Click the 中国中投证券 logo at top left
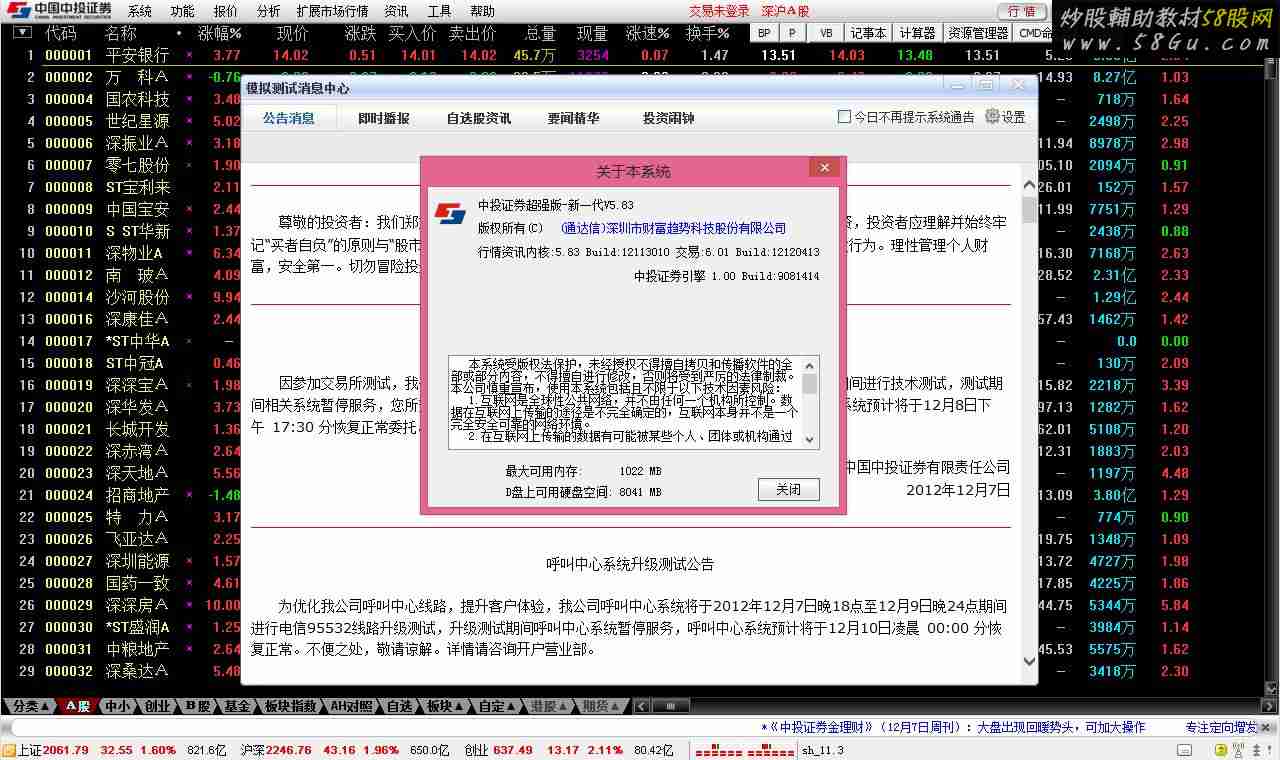Image resolution: width=1280 pixels, height=760 pixels. 58,11
